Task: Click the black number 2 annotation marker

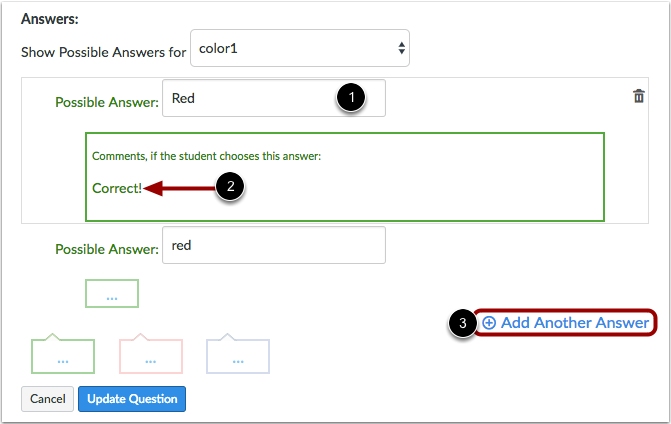Action: tap(230, 187)
